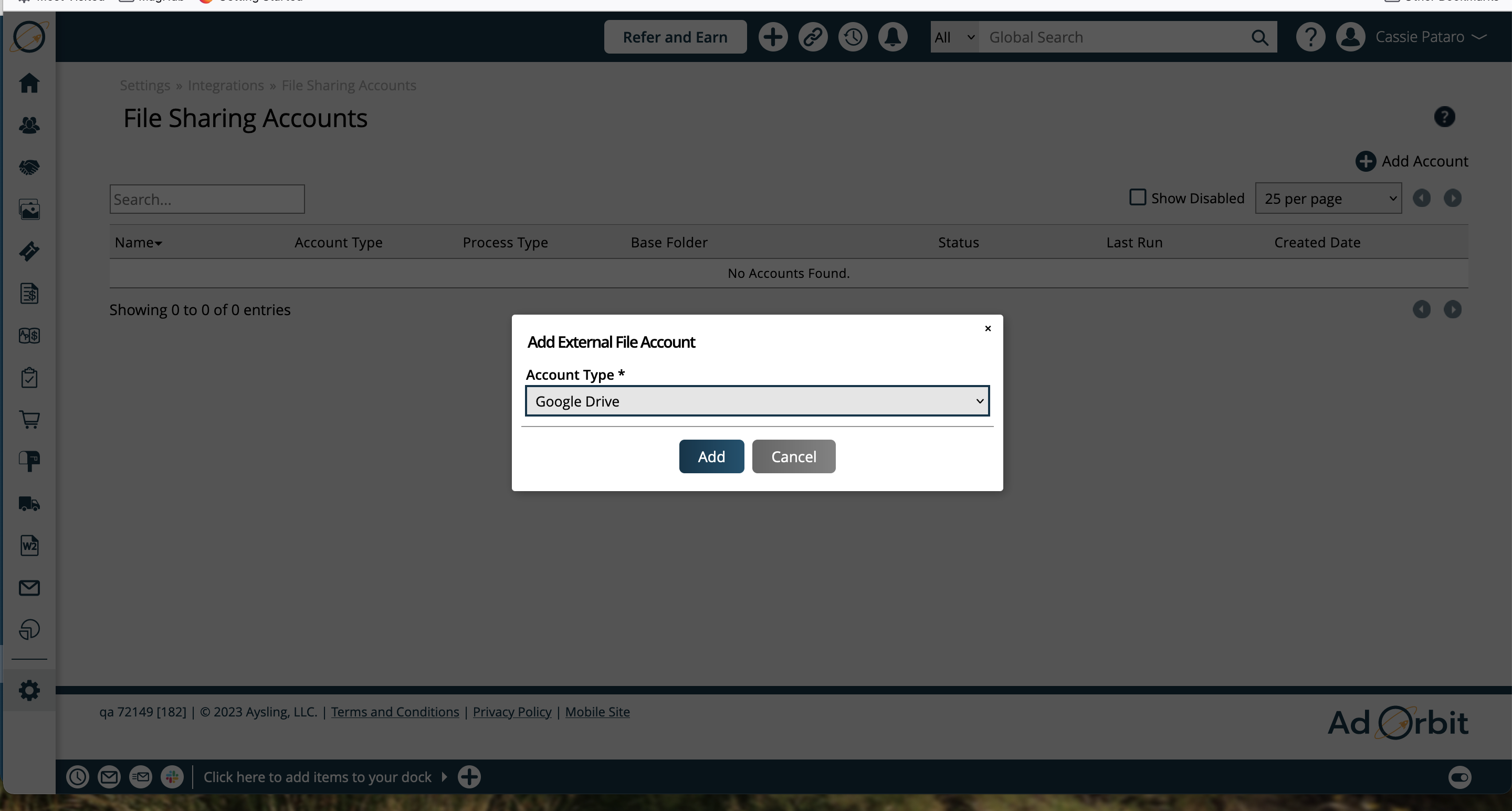Viewport: 1512px width, 811px height.
Task: Enable the Show Disabled checkbox
Action: click(x=1138, y=197)
